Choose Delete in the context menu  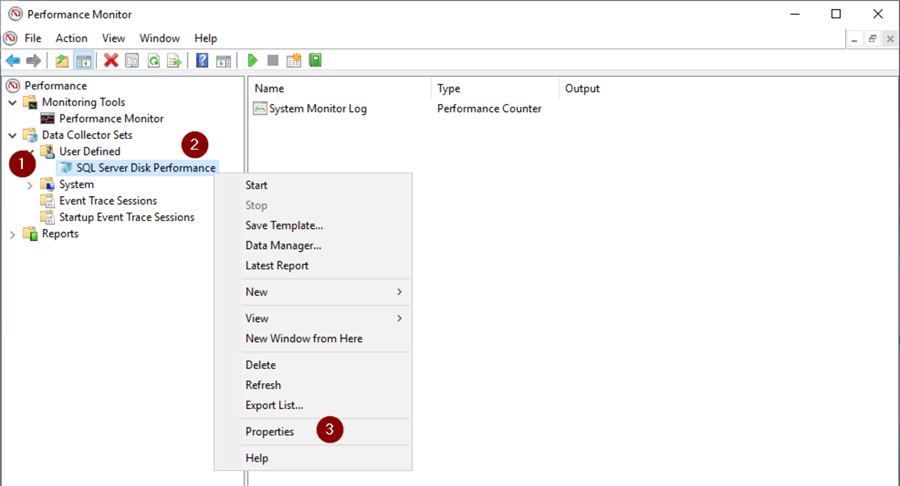313,365
